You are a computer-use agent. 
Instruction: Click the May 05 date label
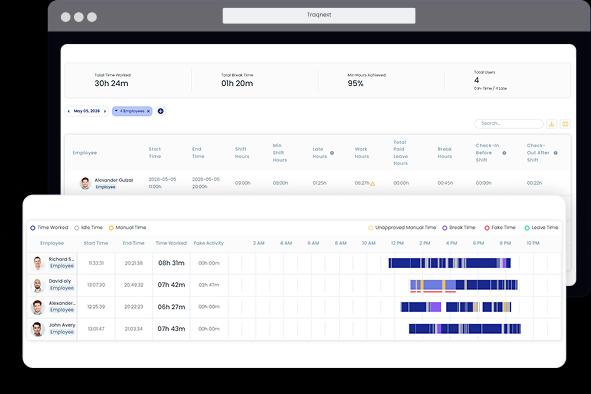87,111
